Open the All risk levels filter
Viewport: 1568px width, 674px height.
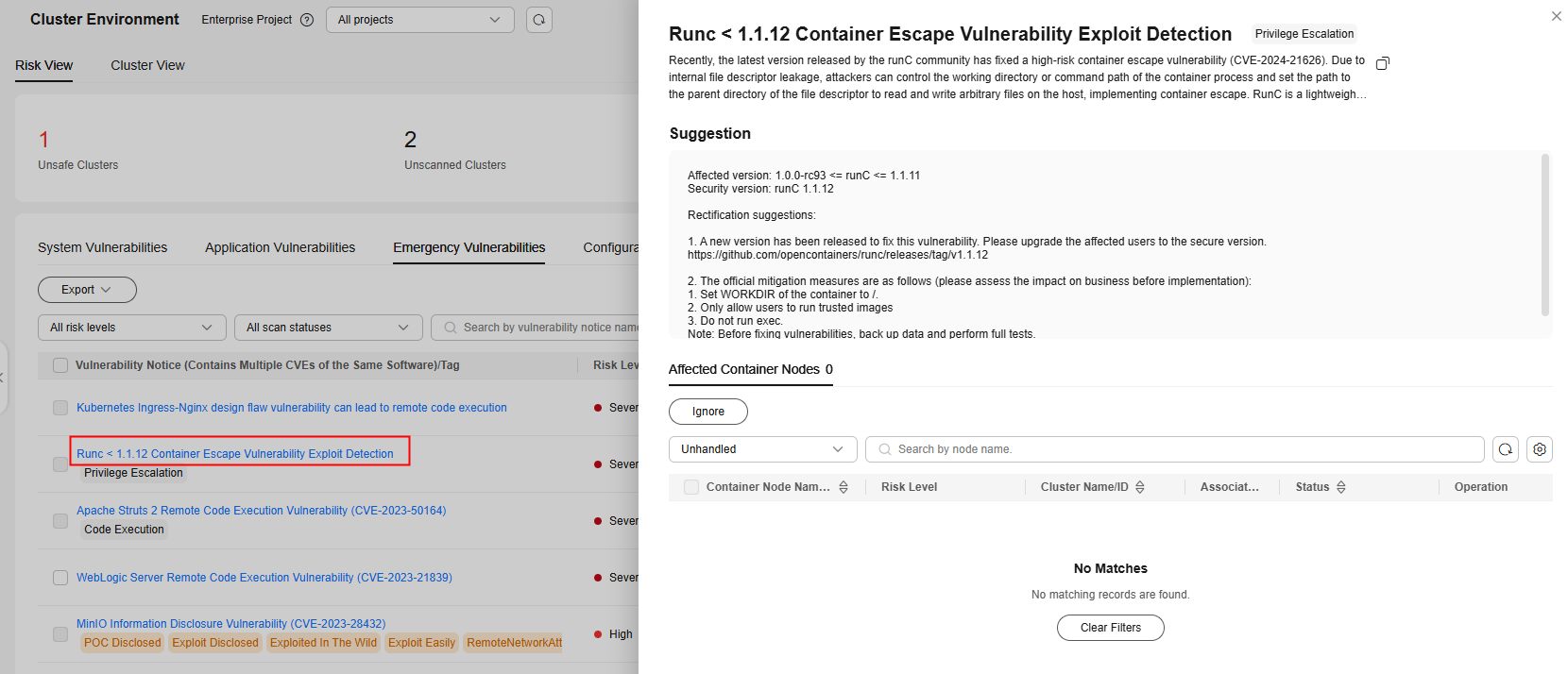click(132, 328)
